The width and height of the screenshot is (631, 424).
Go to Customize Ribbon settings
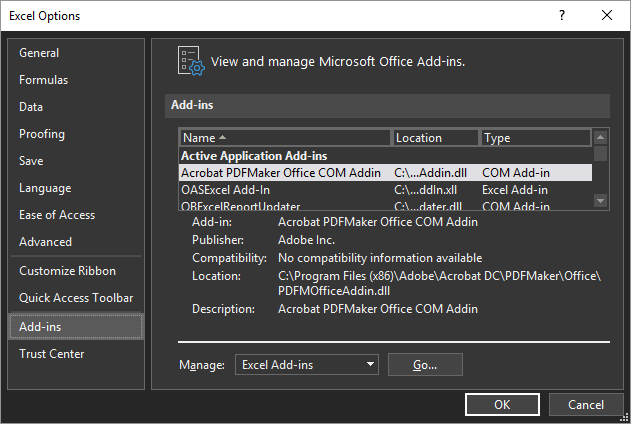tap(67, 271)
